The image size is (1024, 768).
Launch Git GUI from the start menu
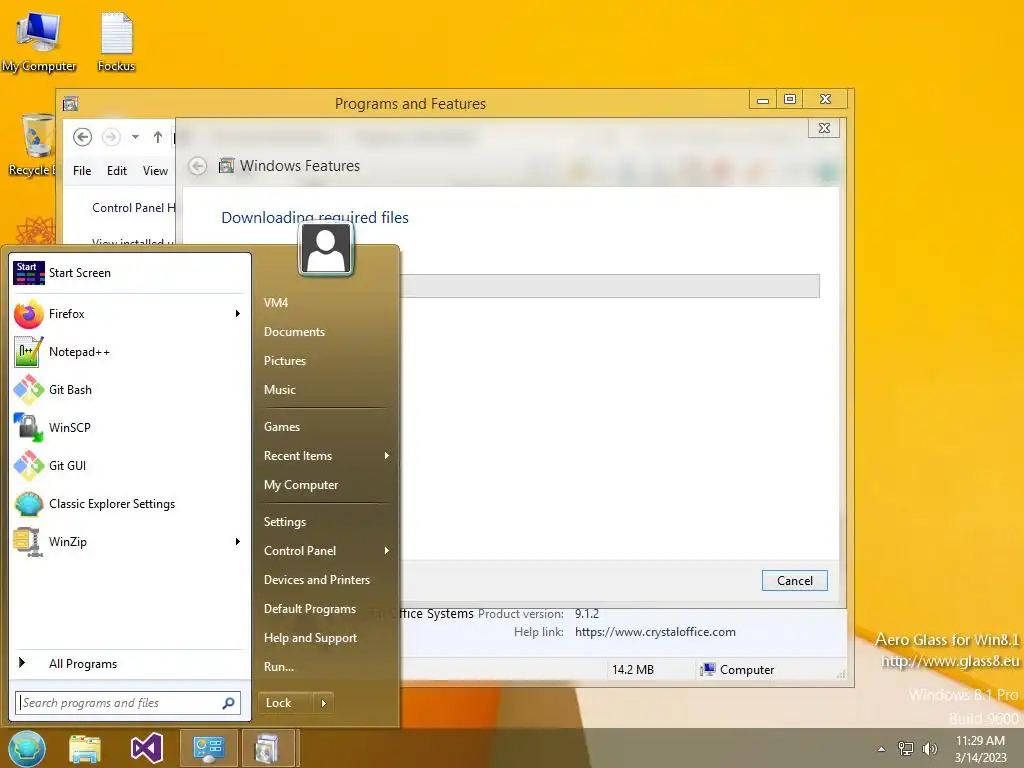click(129, 466)
